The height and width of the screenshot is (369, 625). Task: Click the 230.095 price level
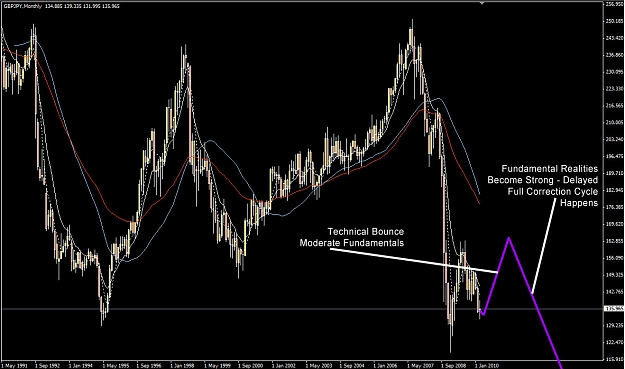(x=614, y=72)
